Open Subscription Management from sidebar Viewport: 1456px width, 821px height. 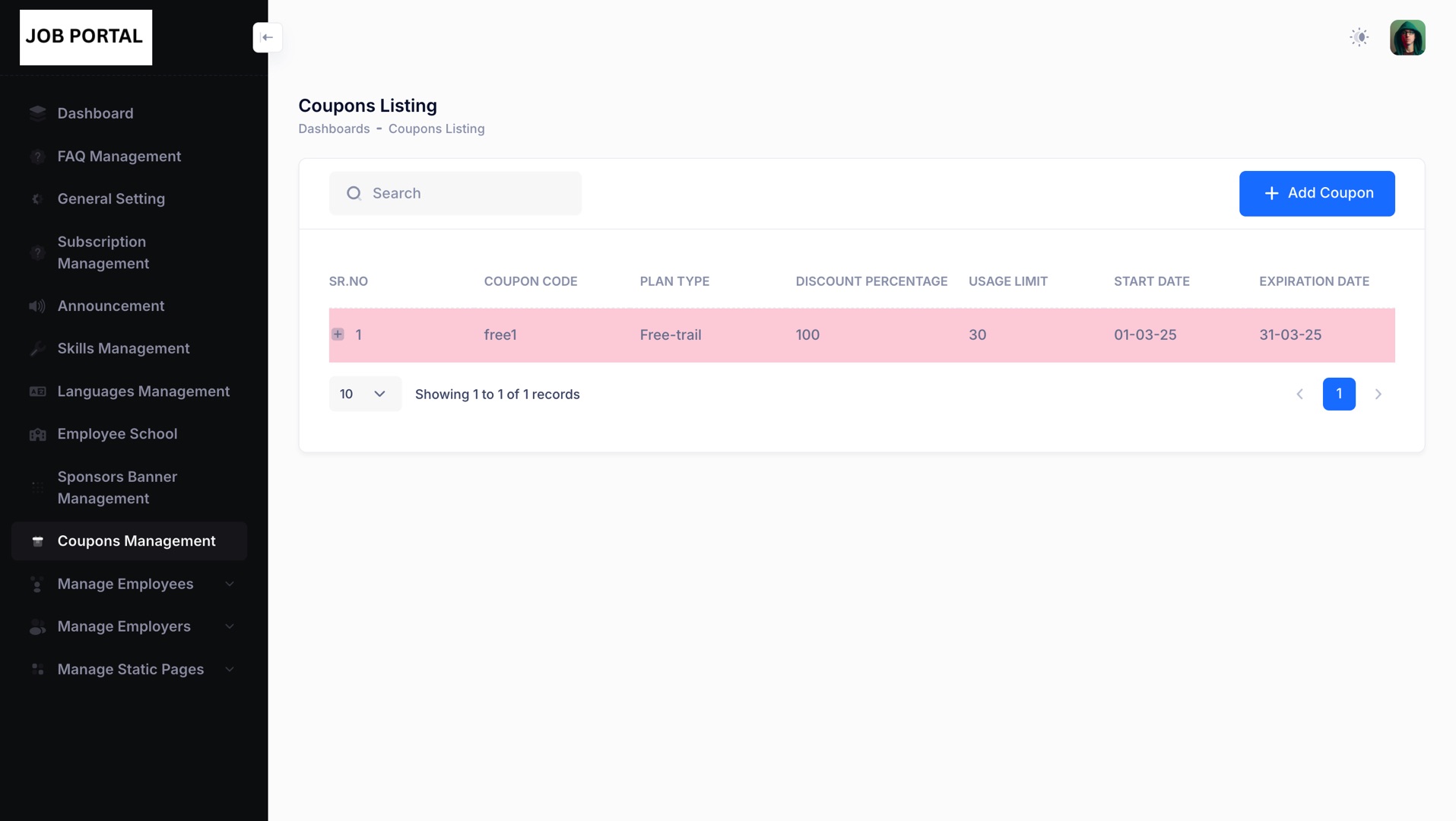[103, 252]
